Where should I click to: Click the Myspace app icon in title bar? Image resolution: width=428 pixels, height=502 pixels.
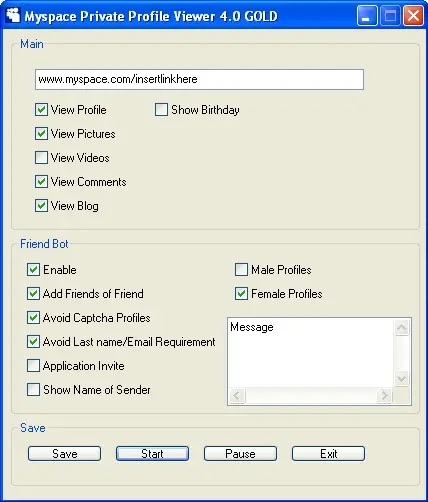tap(13, 15)
